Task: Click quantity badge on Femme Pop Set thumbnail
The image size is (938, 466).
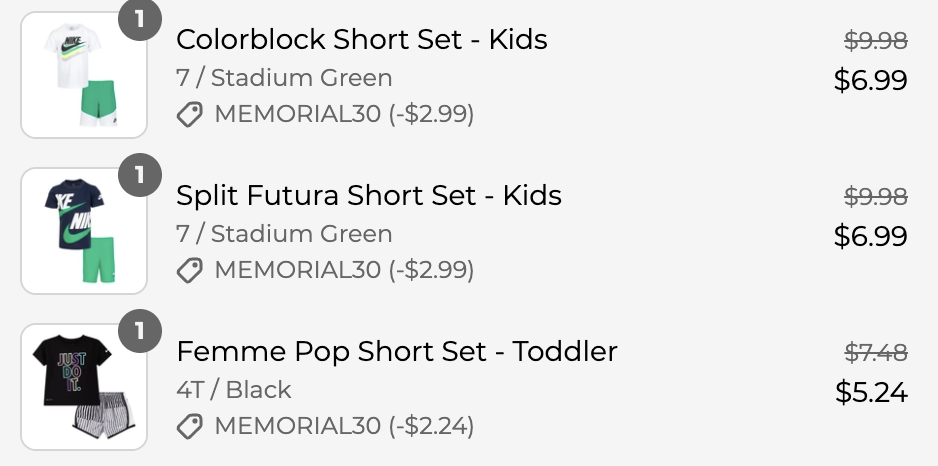Action: coord(140,330)
